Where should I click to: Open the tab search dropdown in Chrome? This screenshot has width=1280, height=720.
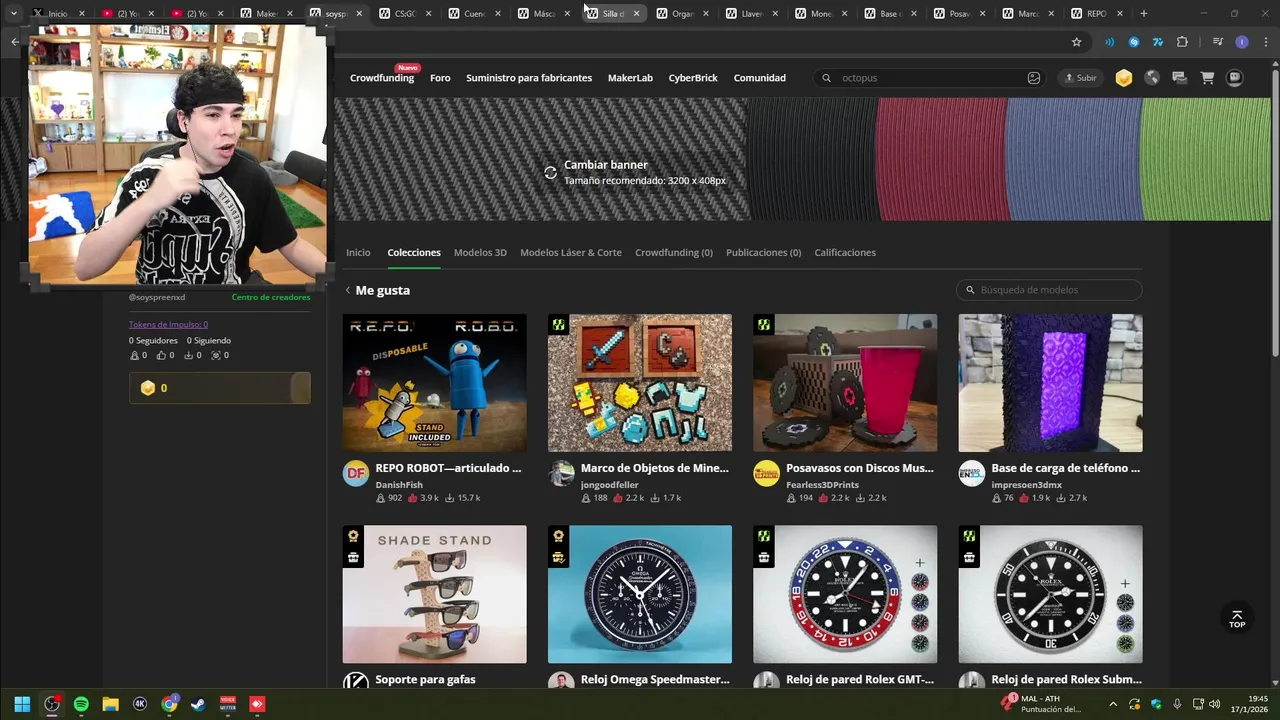pyautogui.click(x=13, y=13)
